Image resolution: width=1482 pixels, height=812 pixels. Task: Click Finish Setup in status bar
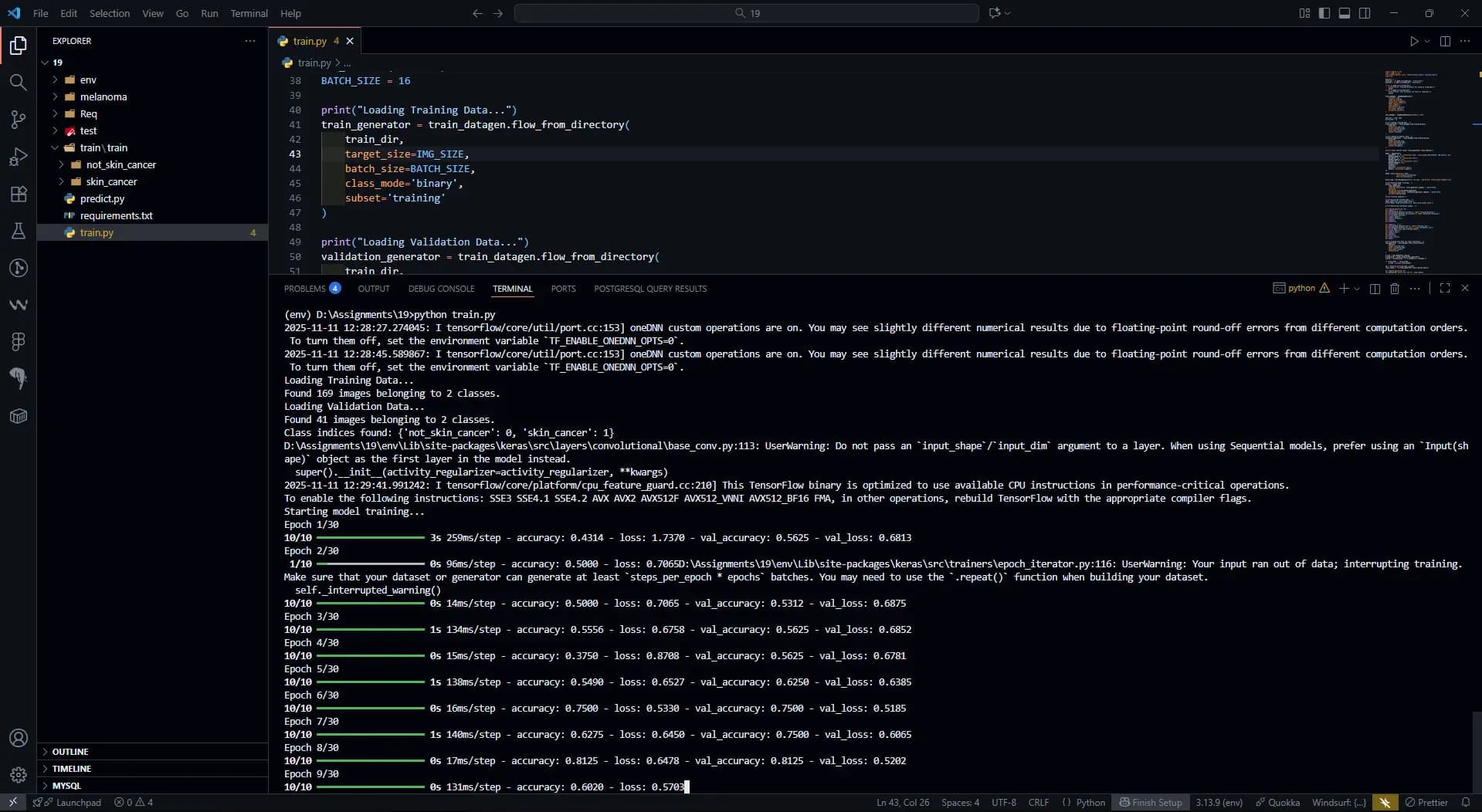click(1151, 803)
